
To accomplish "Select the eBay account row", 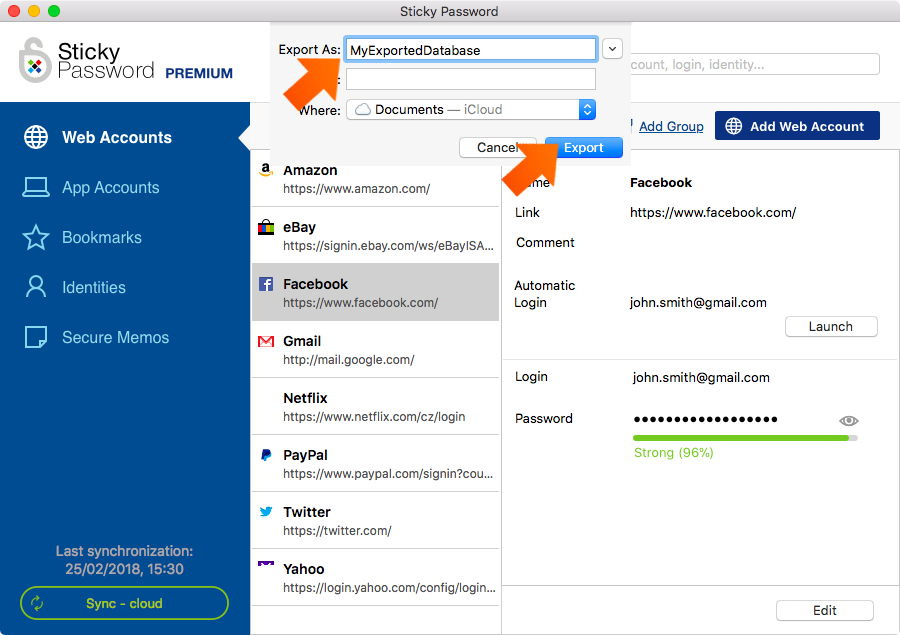I will click(x=375, y=235).
